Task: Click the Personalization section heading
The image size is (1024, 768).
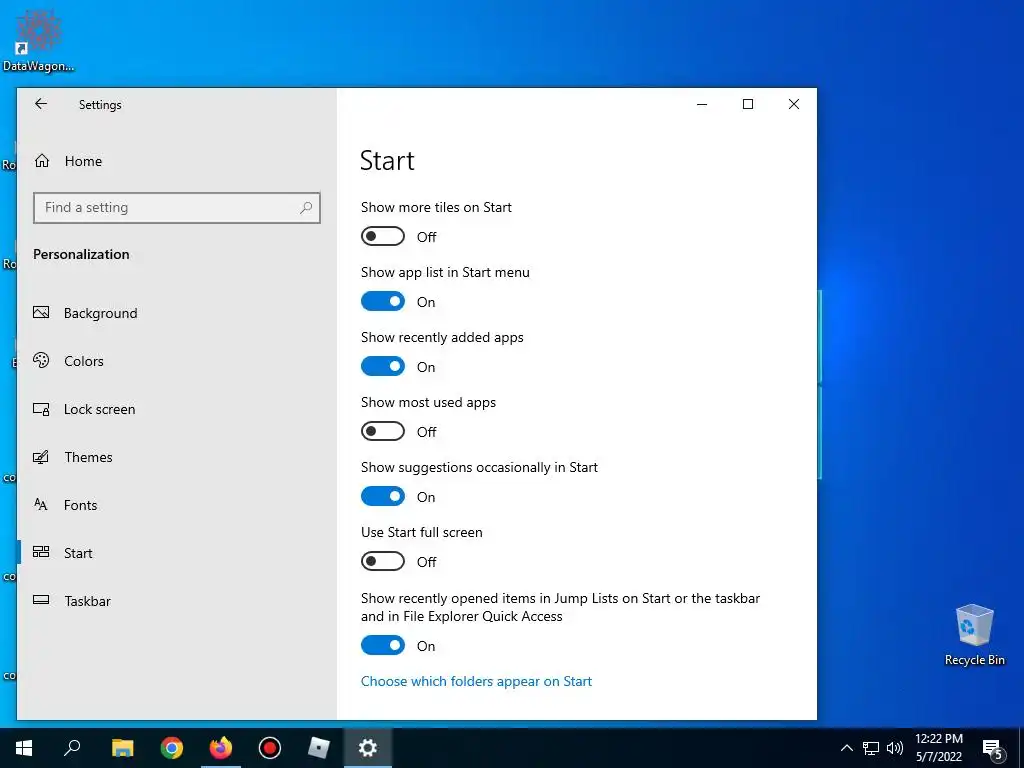Action: click(x=82, y=254)
